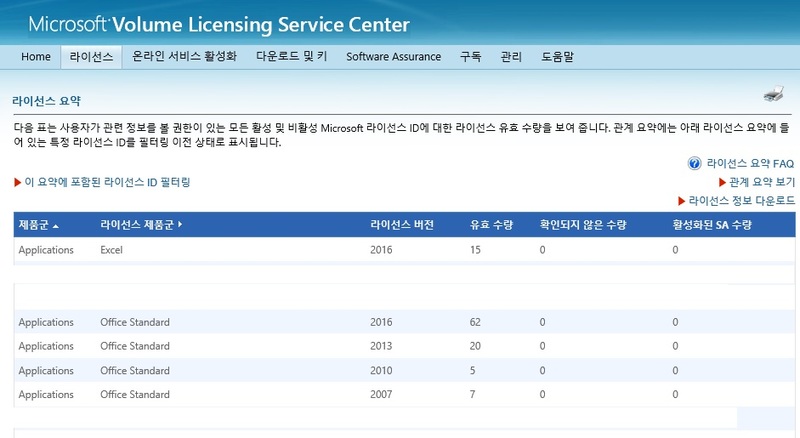
Task: Open the 구독 menu
Action: pos(470,56)
